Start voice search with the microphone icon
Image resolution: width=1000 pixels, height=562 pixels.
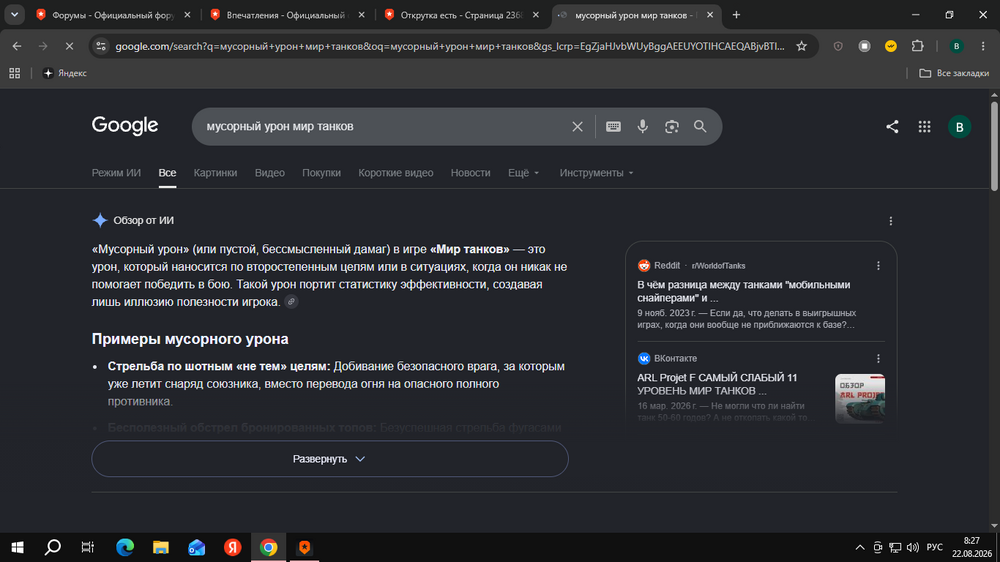[x=642, y=126]
